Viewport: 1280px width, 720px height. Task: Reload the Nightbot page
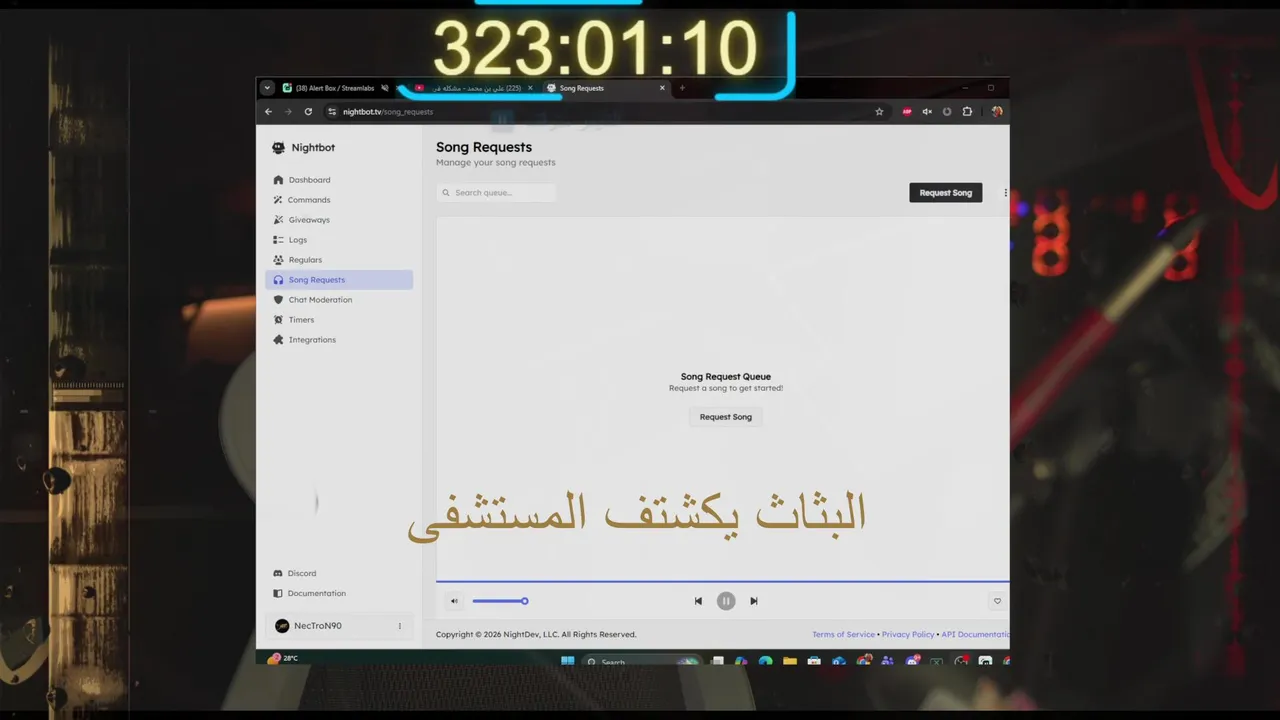coord(308,112)
